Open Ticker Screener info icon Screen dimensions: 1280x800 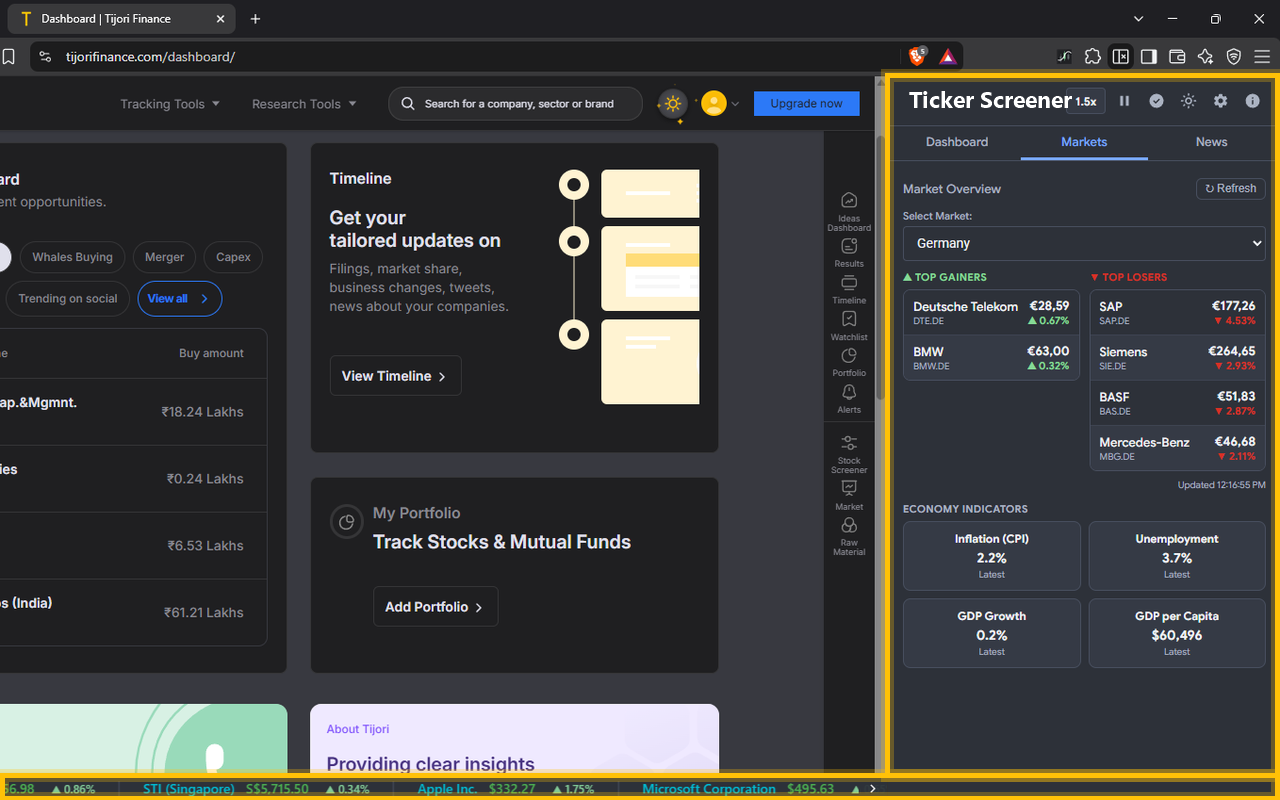click(x=1252, y=101)
